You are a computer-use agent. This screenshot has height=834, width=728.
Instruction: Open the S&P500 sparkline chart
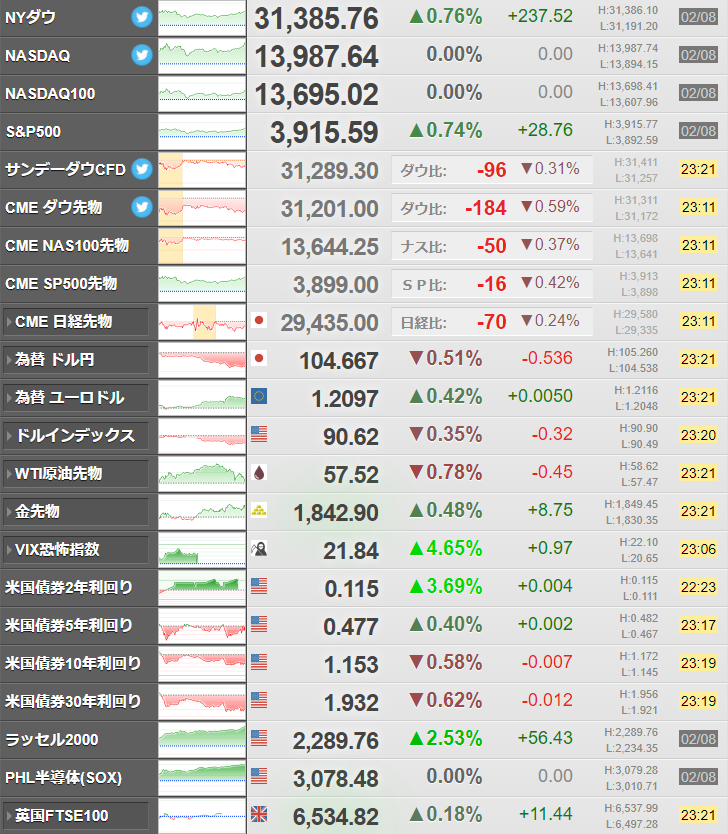point(202,132)
